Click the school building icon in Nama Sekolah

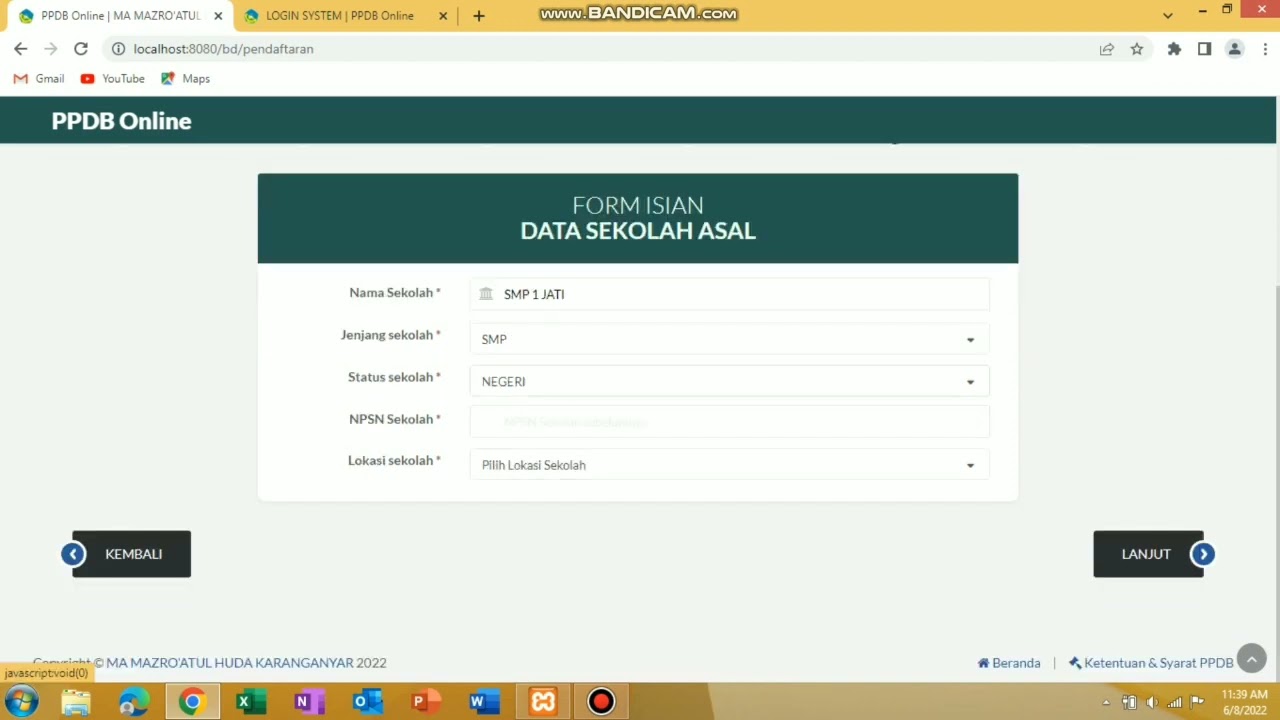[486, 294]
